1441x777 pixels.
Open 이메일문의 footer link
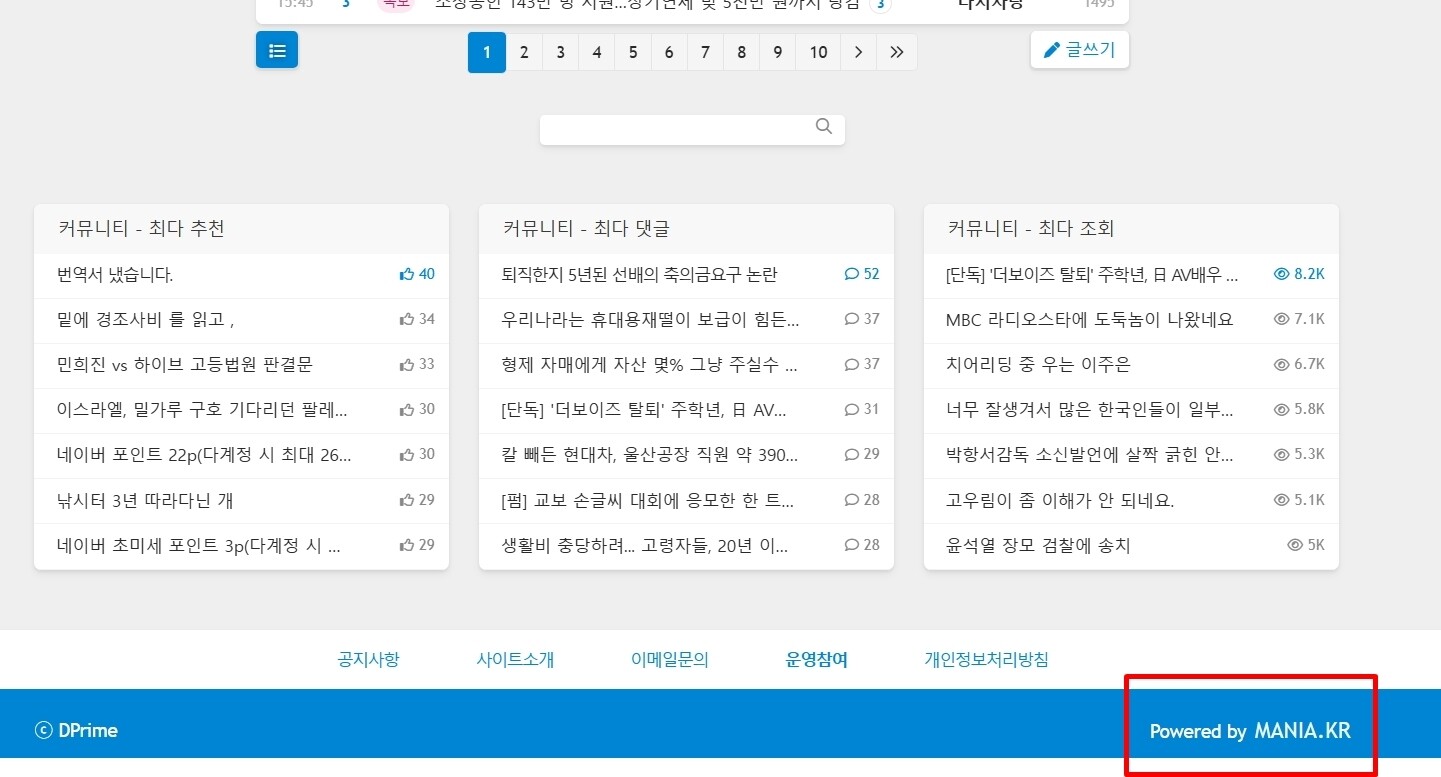point(670,659)
